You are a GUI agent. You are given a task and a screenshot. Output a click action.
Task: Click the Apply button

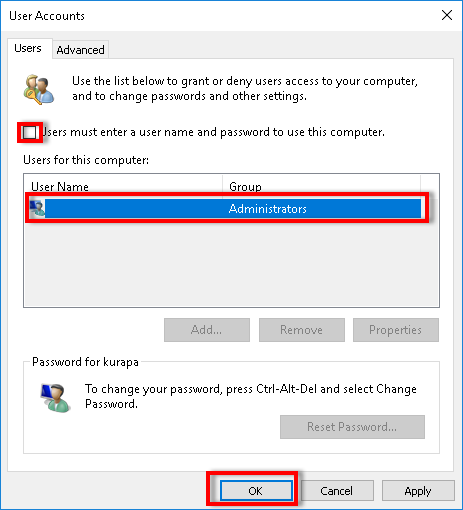click(x=418, y=491)
